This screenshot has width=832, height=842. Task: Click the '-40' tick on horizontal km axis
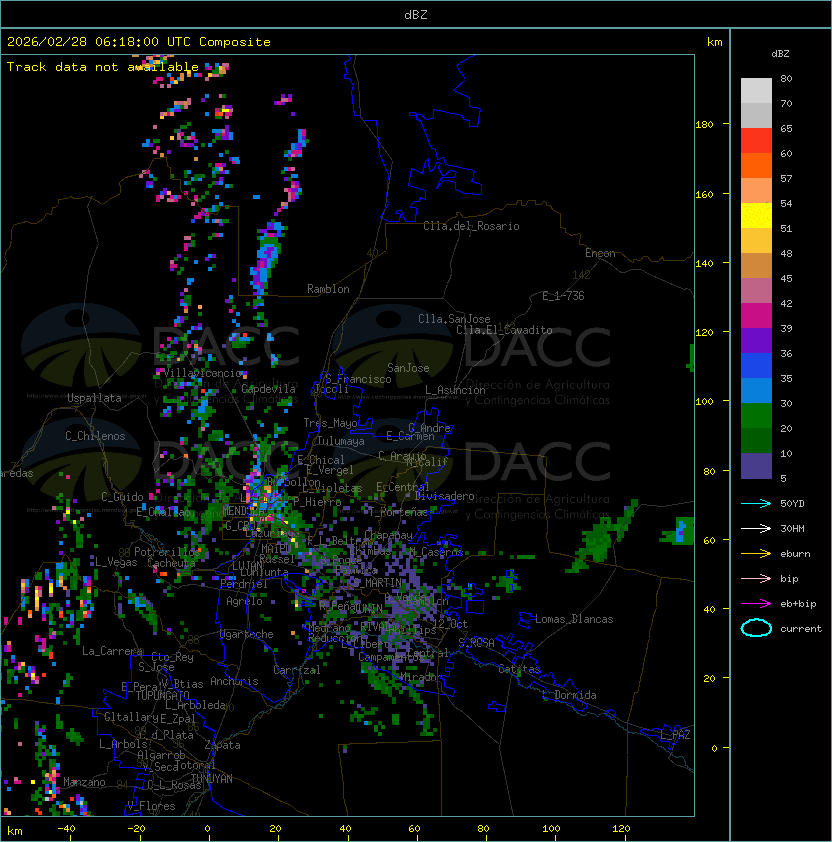click(x=66, y=829)
